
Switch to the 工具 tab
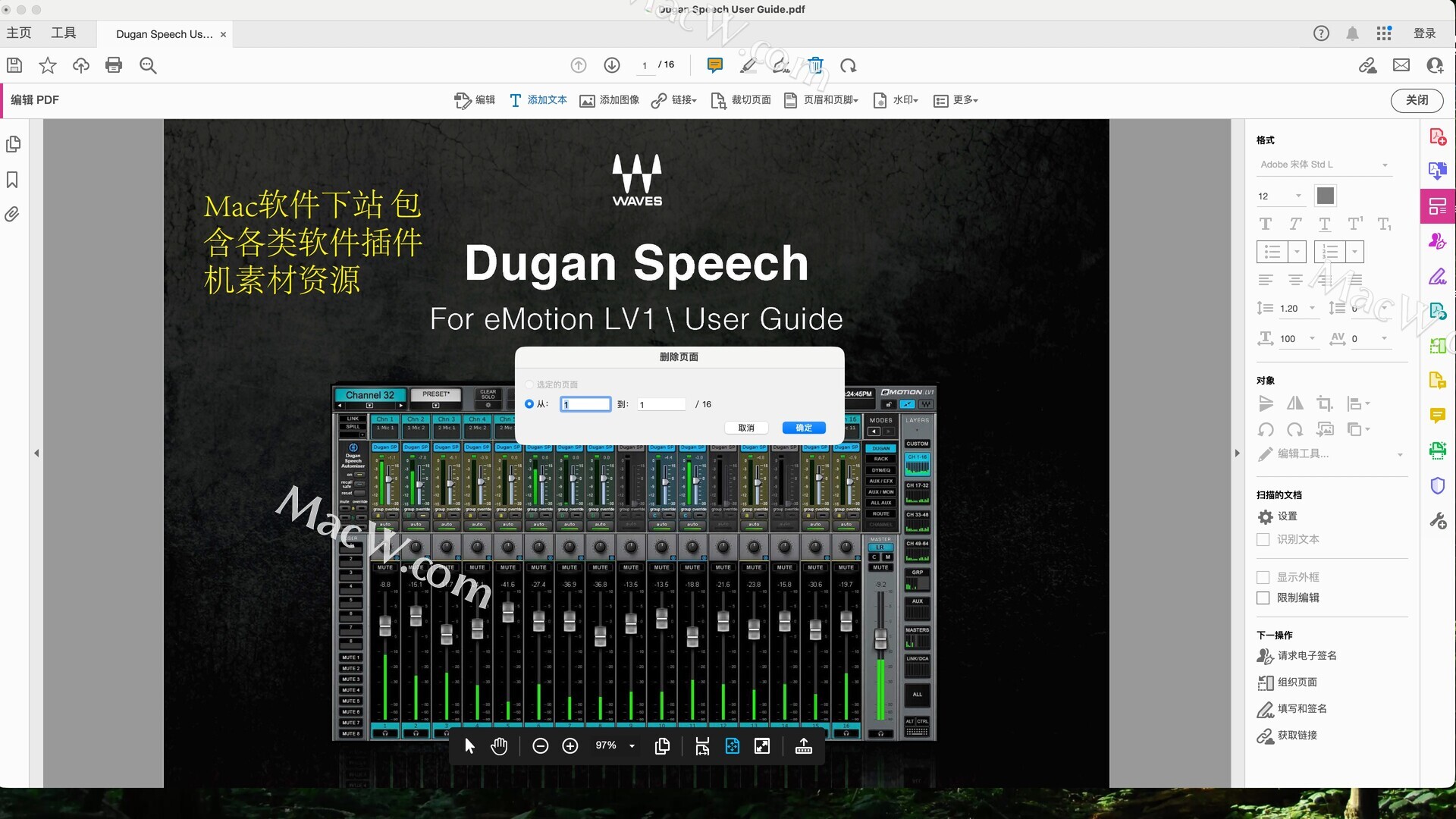tap(64, 33)
